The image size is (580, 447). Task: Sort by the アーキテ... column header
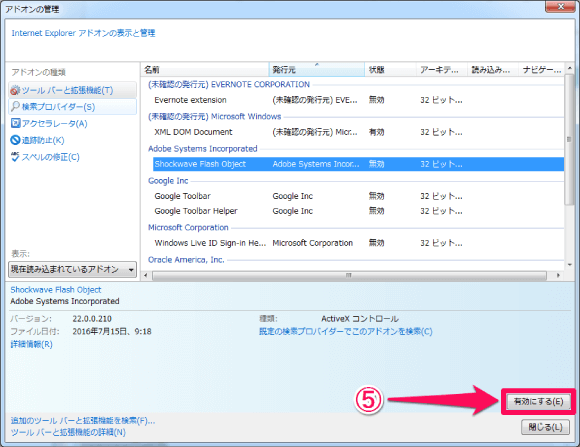(x=441, y=70)
